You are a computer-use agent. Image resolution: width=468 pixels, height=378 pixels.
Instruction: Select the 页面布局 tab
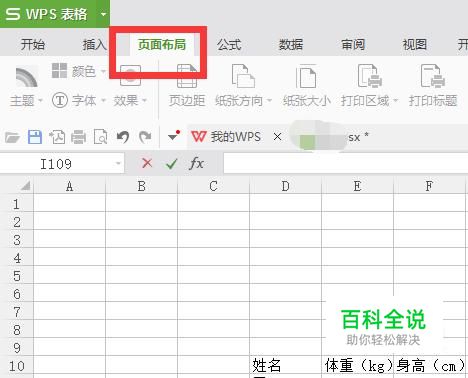(x=162, y=44)
